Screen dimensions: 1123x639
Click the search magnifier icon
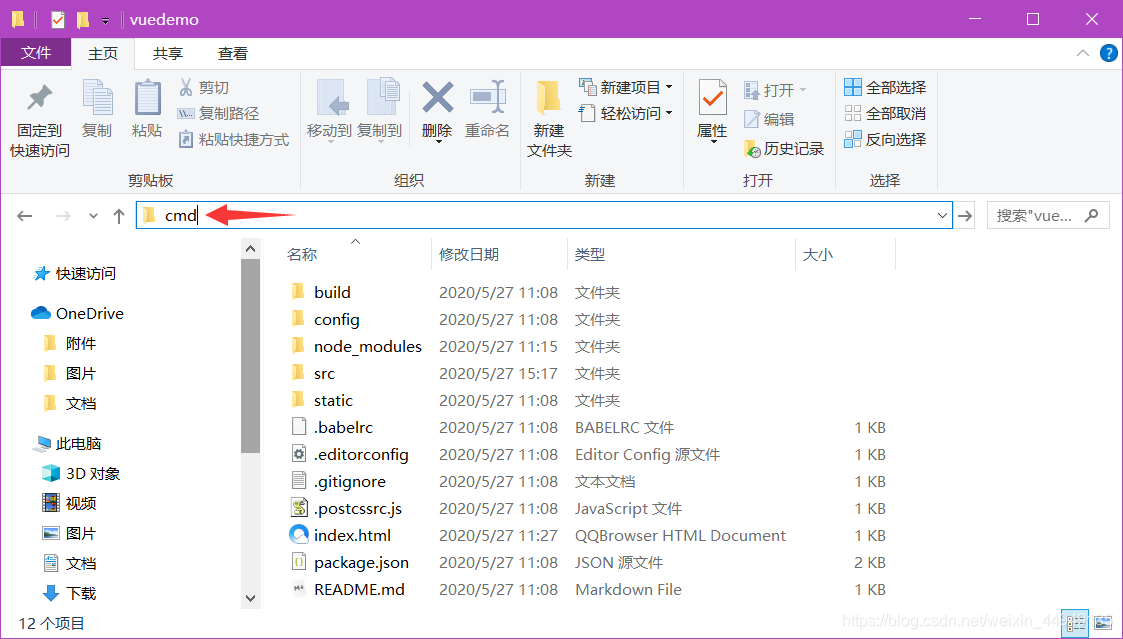point(1091,215)
